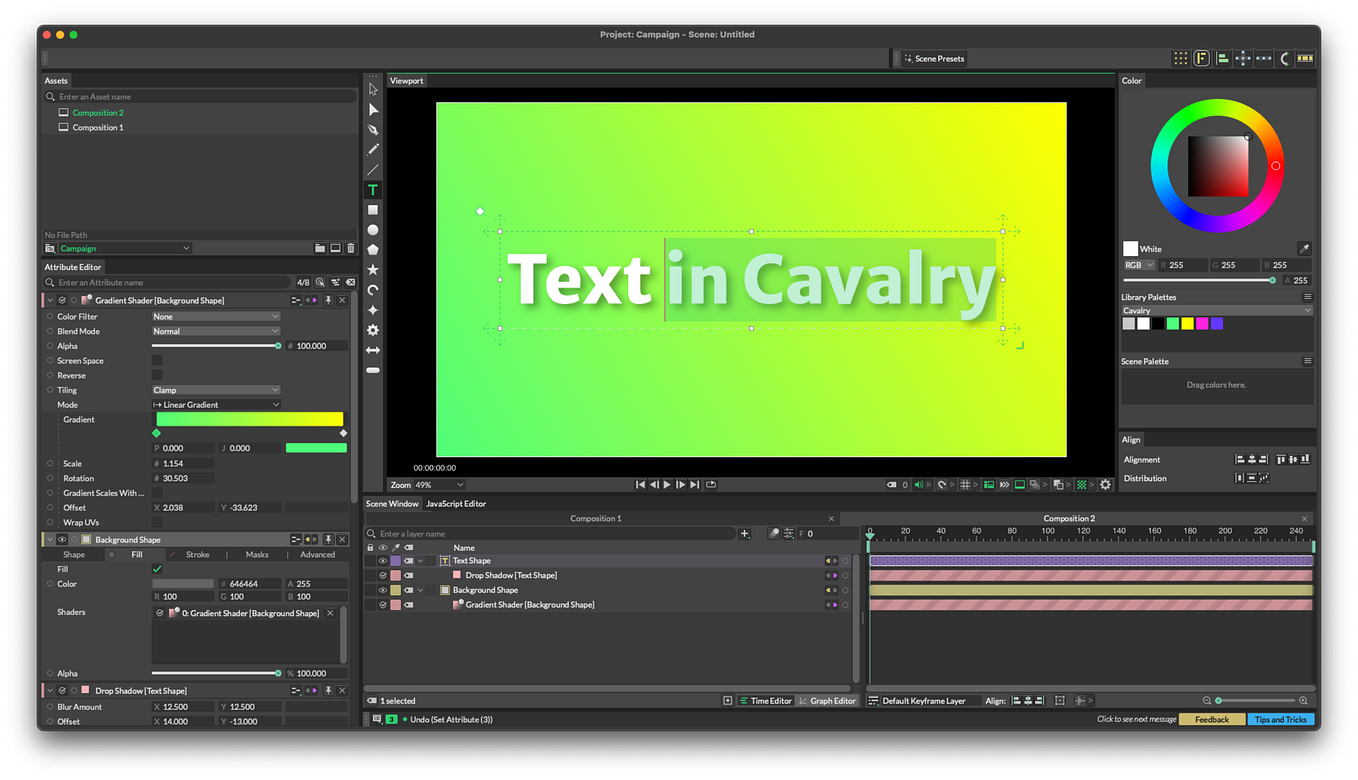Screen dimensions: 1358x780
Task: Click the snapping grid icon below the viewport
Action: (966, 484)
